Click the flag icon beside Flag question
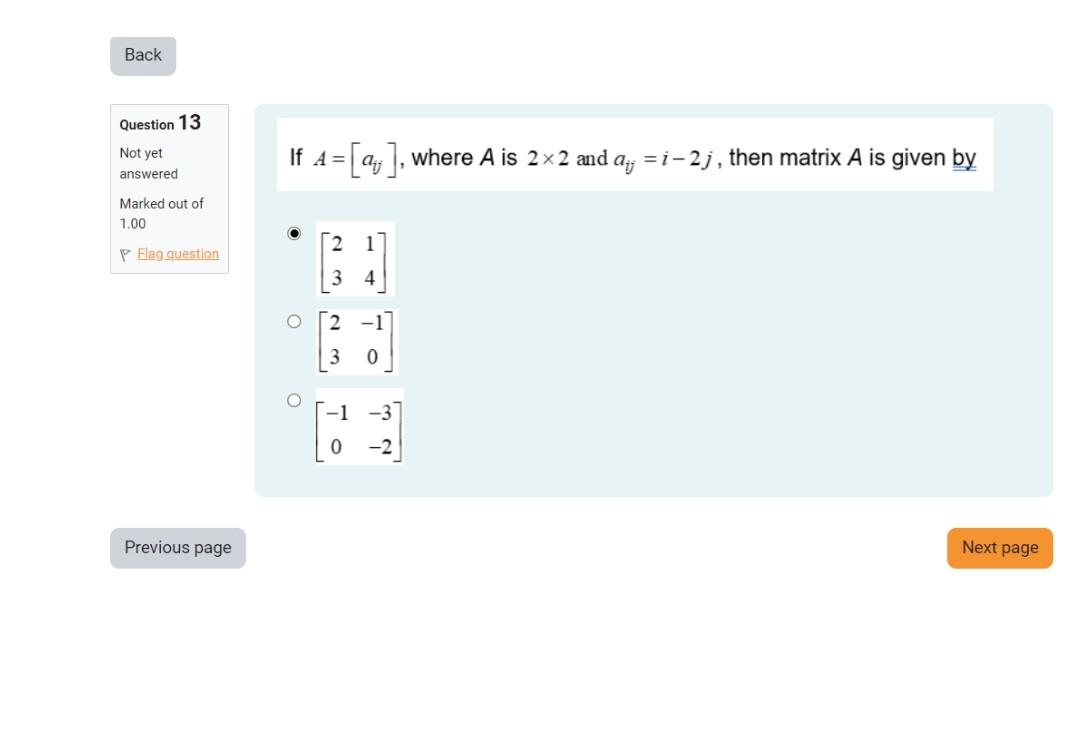Image resolution: width=1080 pixels, height=731 pixels. click(124, 254)
